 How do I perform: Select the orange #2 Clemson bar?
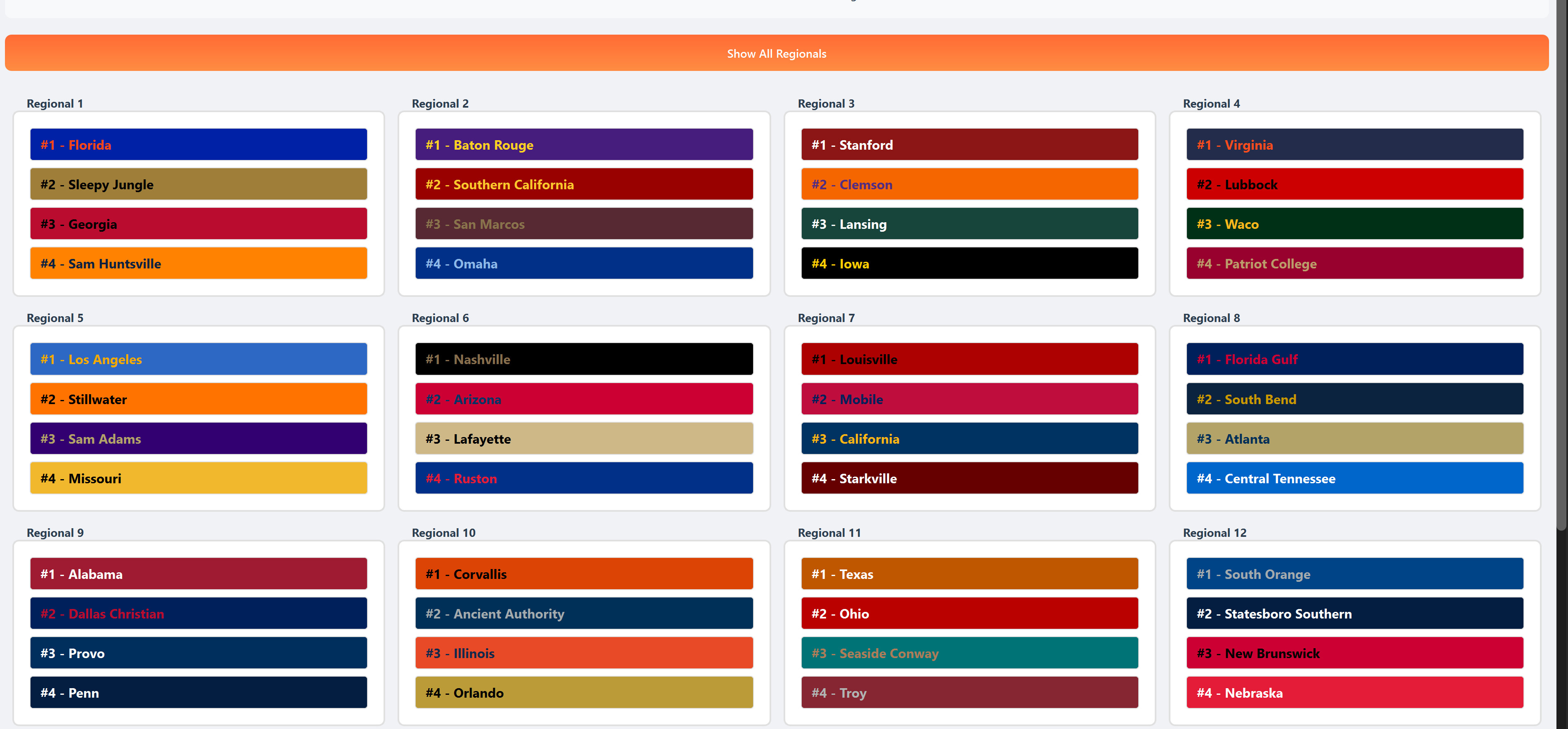pos(969,184)
